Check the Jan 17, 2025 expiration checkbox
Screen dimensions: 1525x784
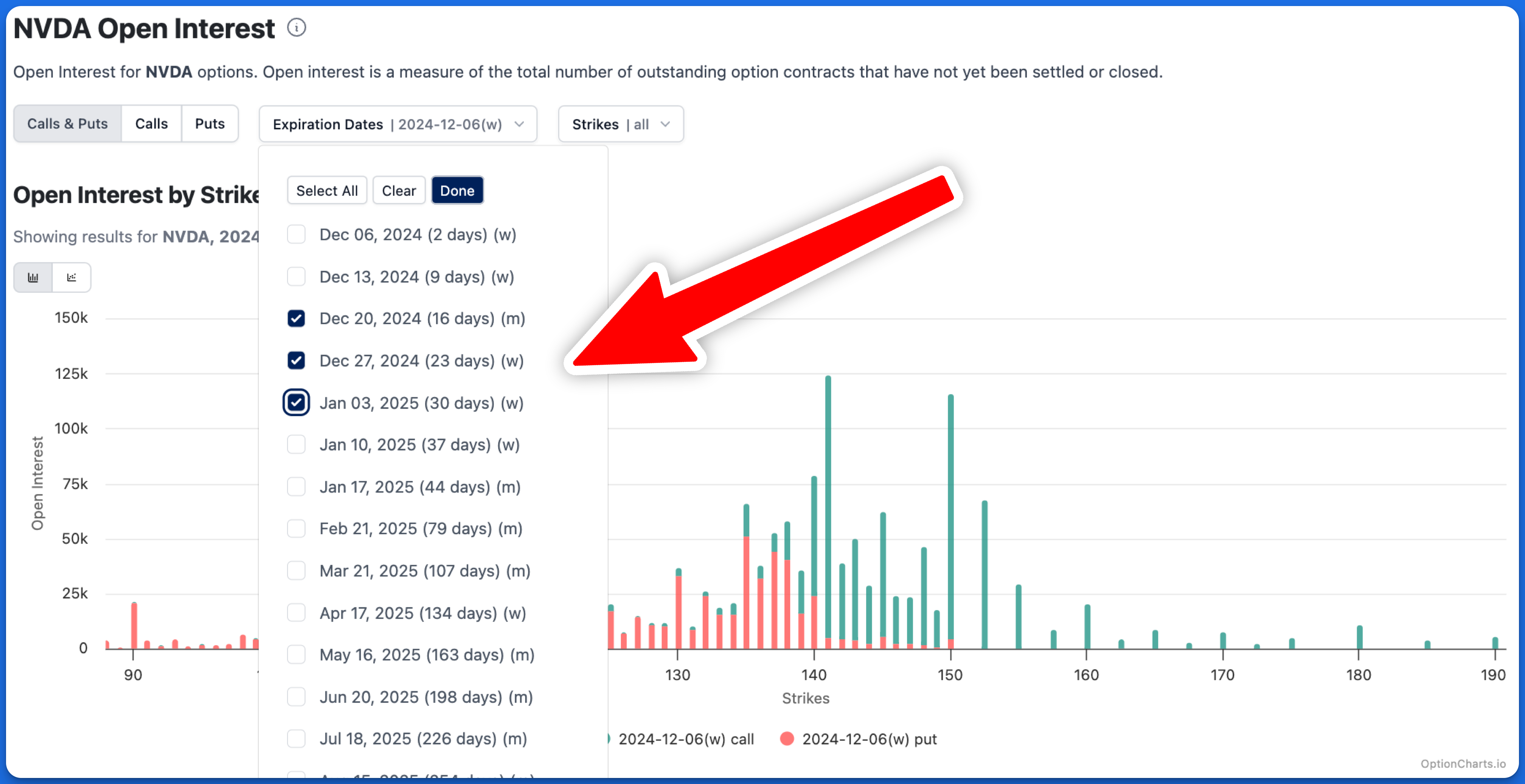pyautogui.click(x=296, y=487)
